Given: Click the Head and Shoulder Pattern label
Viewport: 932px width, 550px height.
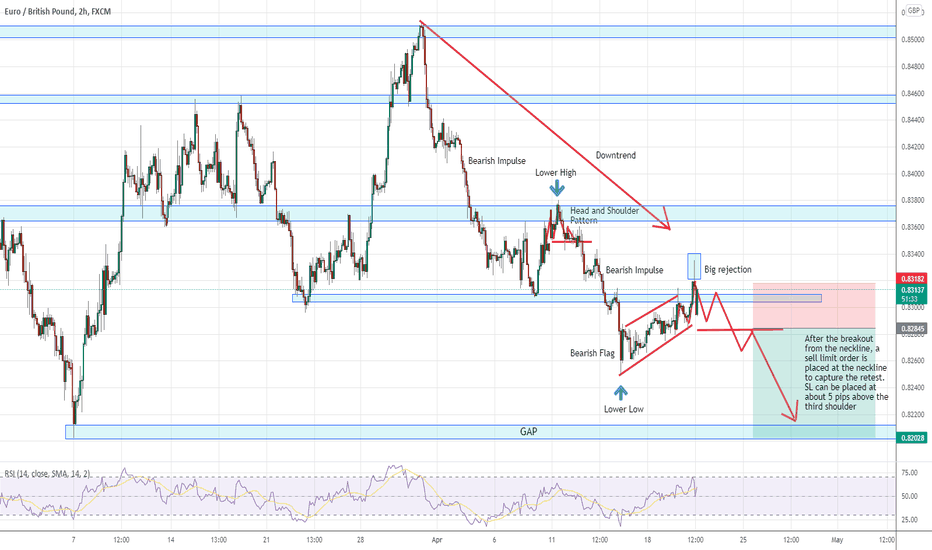Looking at the screenshot, I should 604,215.
